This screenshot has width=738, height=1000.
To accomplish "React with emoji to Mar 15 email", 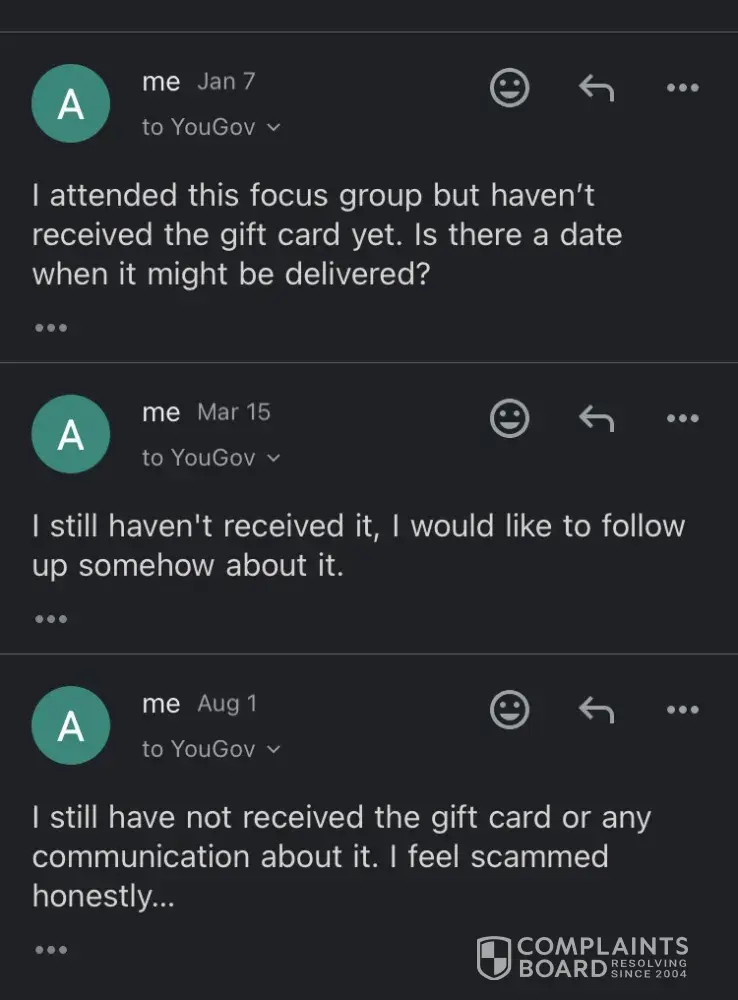I will click(509, 418).
